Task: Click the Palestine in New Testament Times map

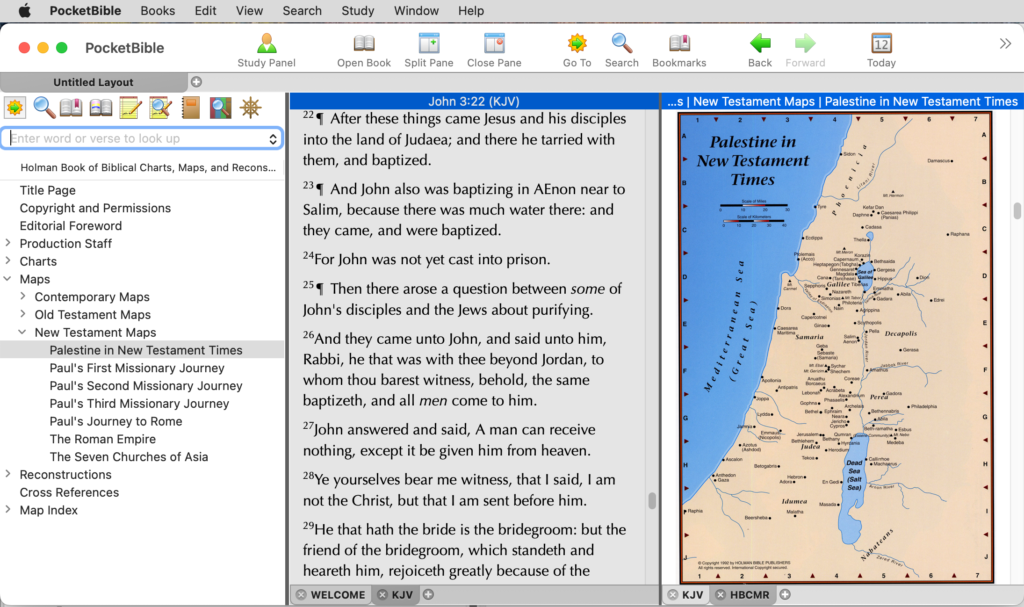Action: tap(835, 347)
